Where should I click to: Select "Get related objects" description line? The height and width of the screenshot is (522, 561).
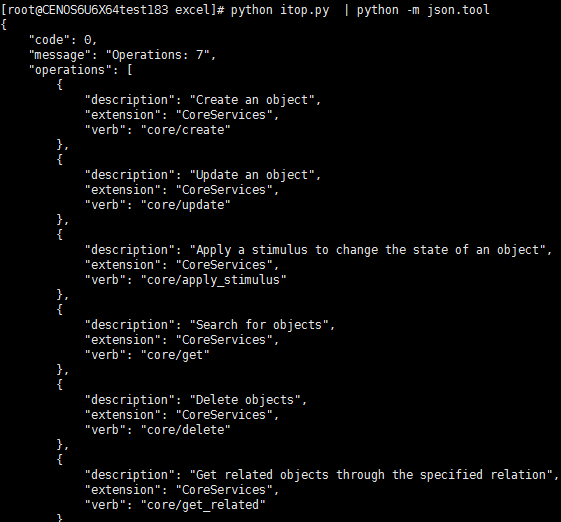click(x=322, y=475)
